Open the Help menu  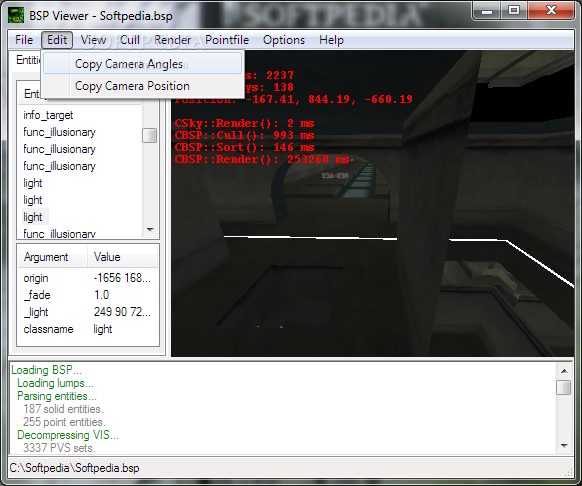(x=331, y=40)
